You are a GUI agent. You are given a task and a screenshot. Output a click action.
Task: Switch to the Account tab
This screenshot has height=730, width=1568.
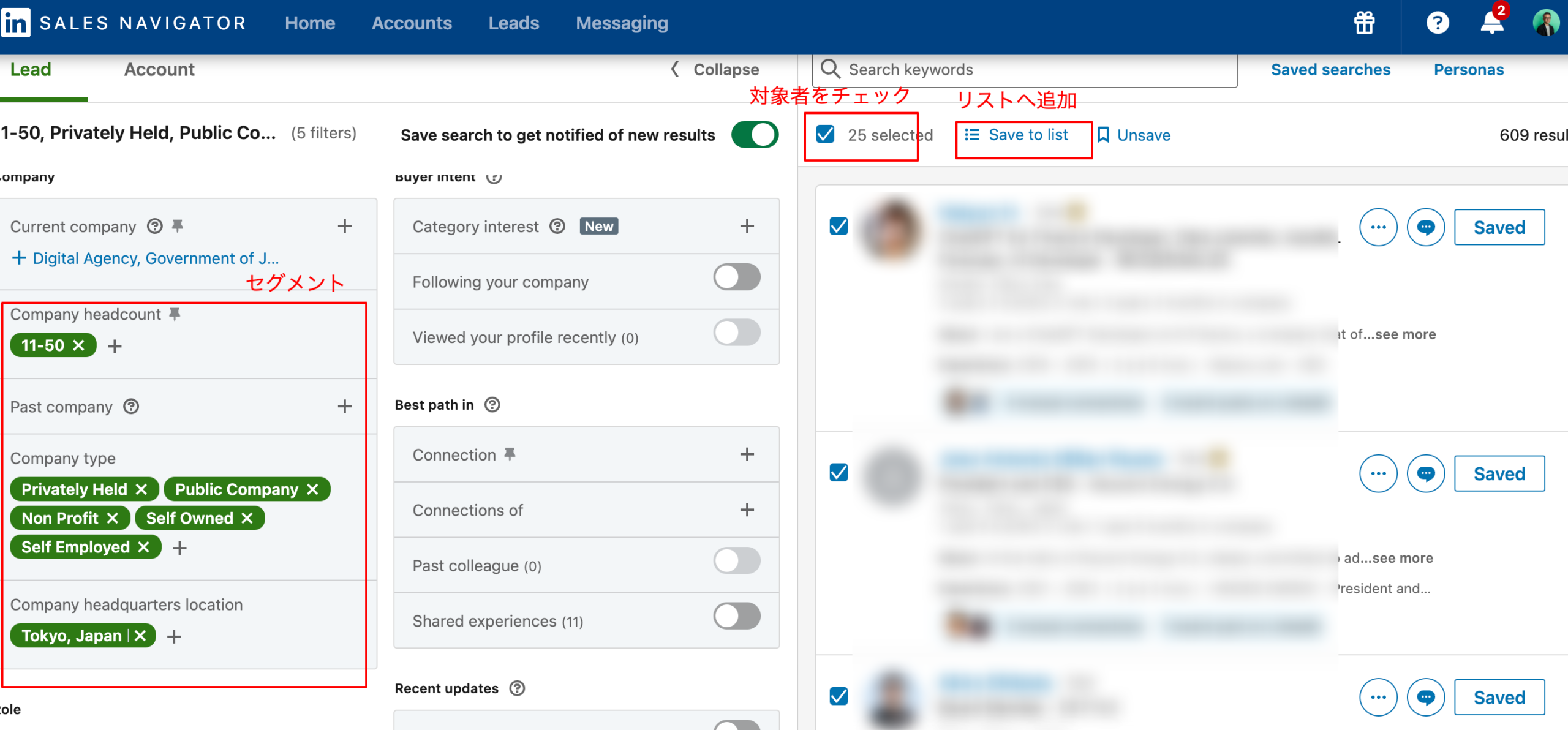[x=159, y=69]
